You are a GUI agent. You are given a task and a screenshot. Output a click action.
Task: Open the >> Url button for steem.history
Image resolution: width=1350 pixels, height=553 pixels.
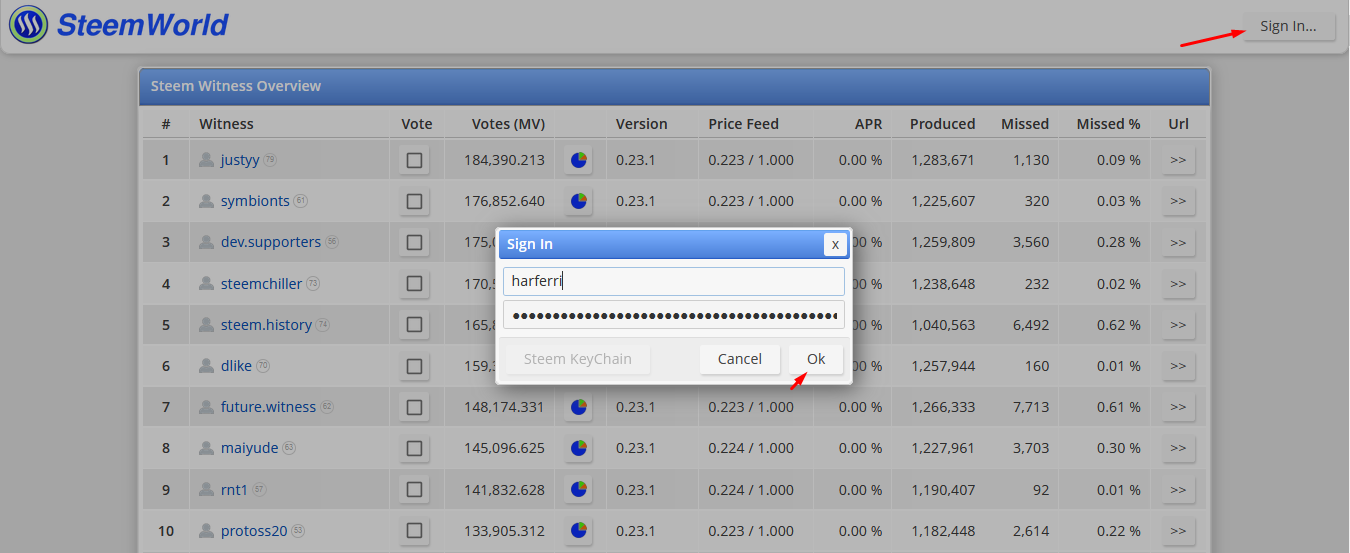point(1178,325)
